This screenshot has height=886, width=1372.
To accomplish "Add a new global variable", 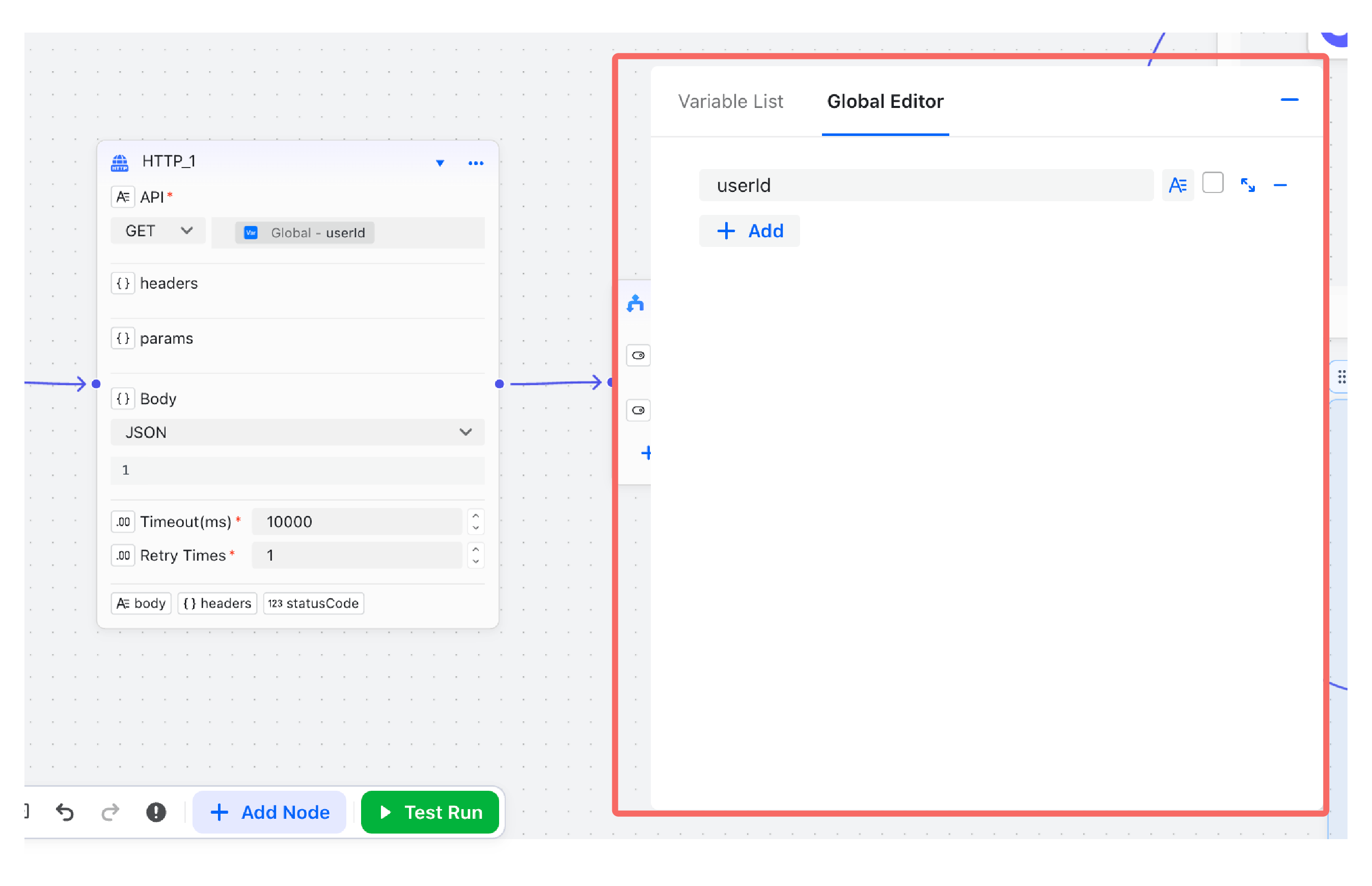I will click(749, 231).
